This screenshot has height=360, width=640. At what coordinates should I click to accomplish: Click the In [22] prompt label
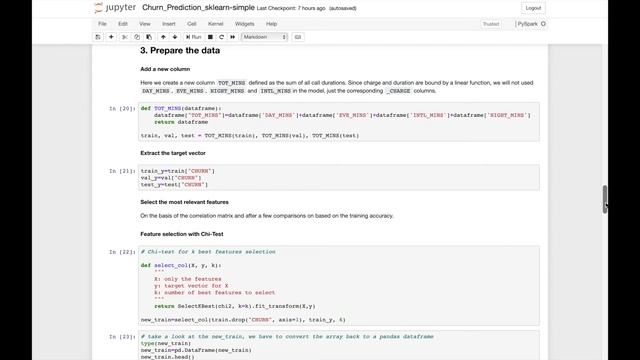[x=122, y=252]
